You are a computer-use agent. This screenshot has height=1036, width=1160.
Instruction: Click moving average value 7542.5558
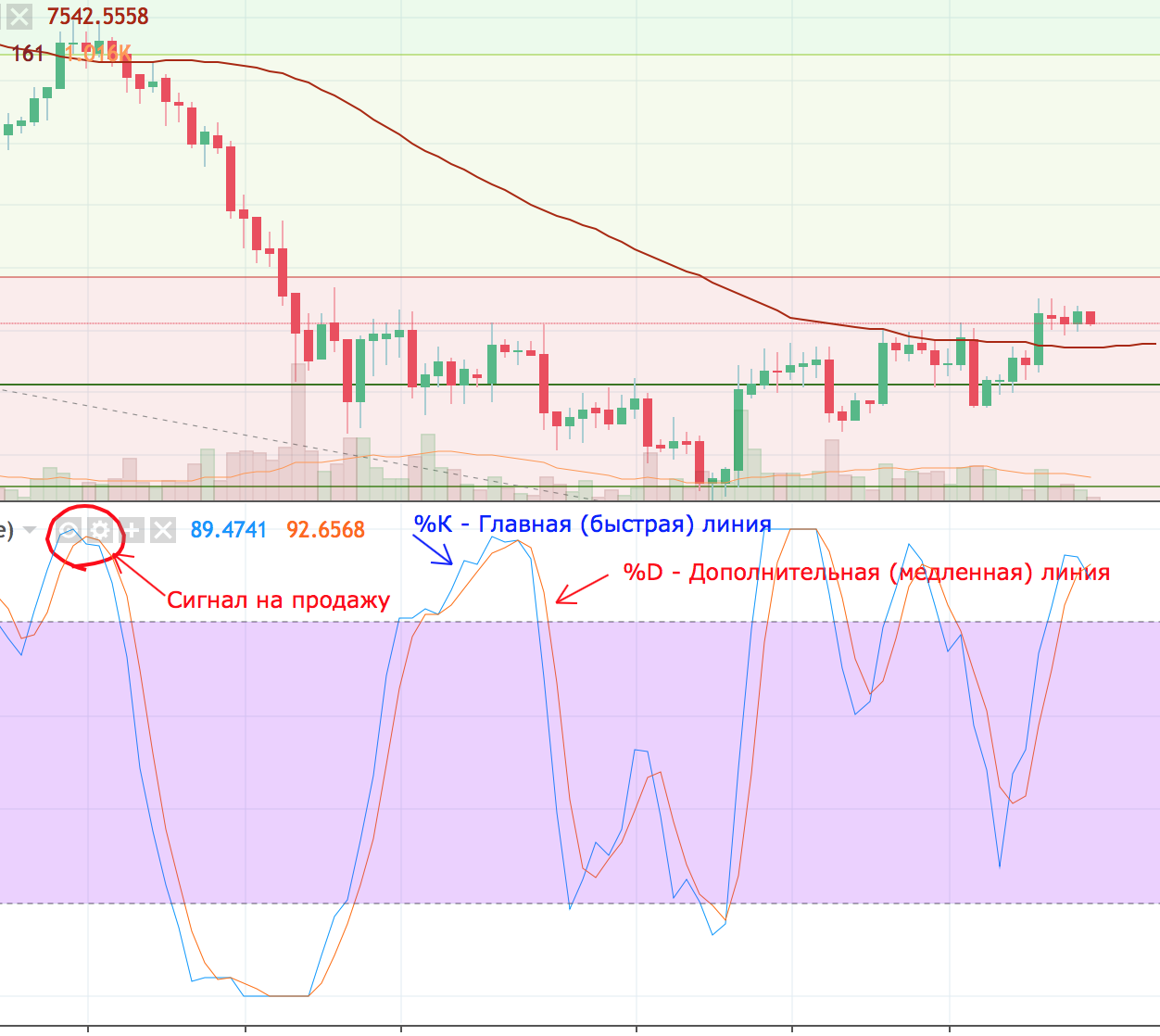[97, 16]
